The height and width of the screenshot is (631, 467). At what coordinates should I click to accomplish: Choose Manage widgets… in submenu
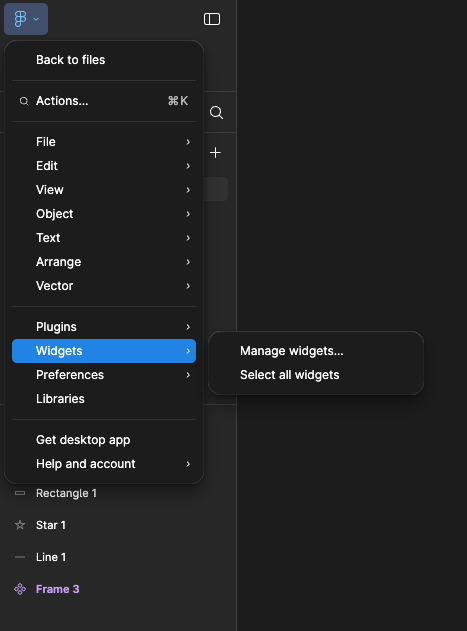(316, 351)
